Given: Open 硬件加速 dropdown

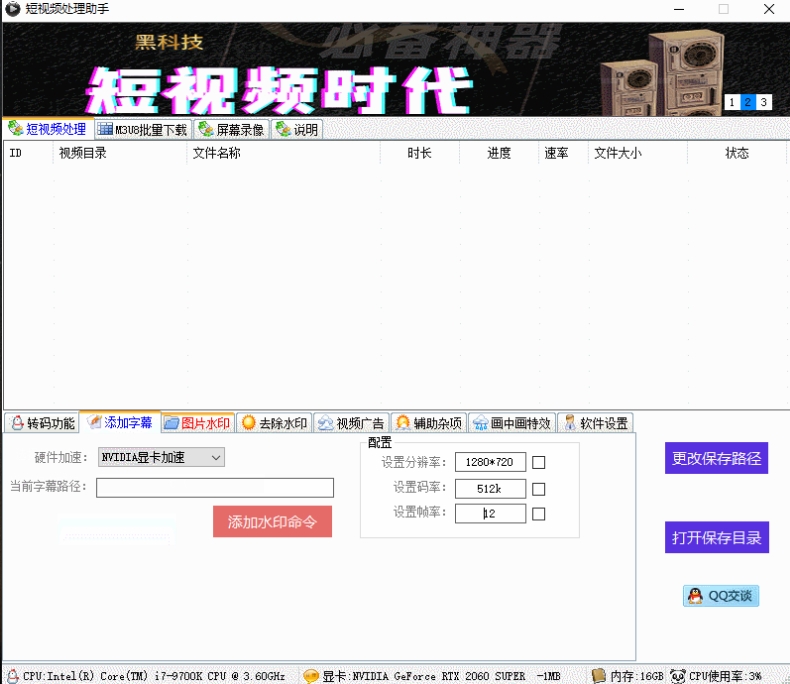Looking at the screenshot, I should 161,457.
